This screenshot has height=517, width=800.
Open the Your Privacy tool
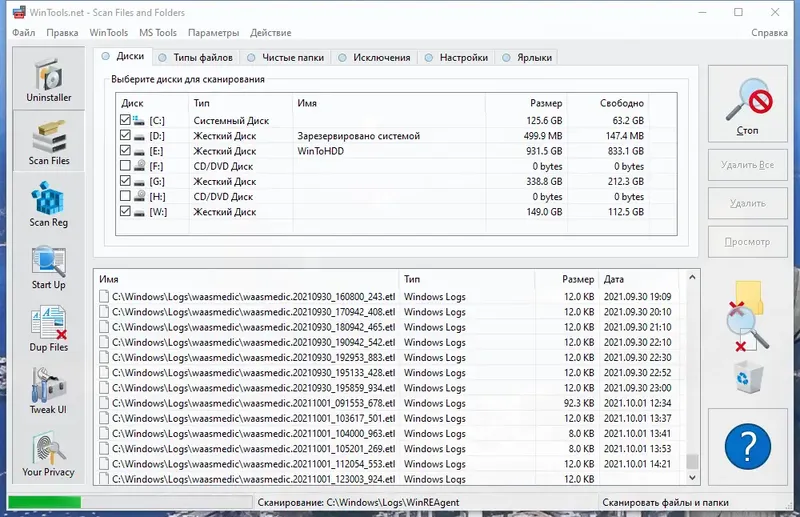(x=48, y=454)
